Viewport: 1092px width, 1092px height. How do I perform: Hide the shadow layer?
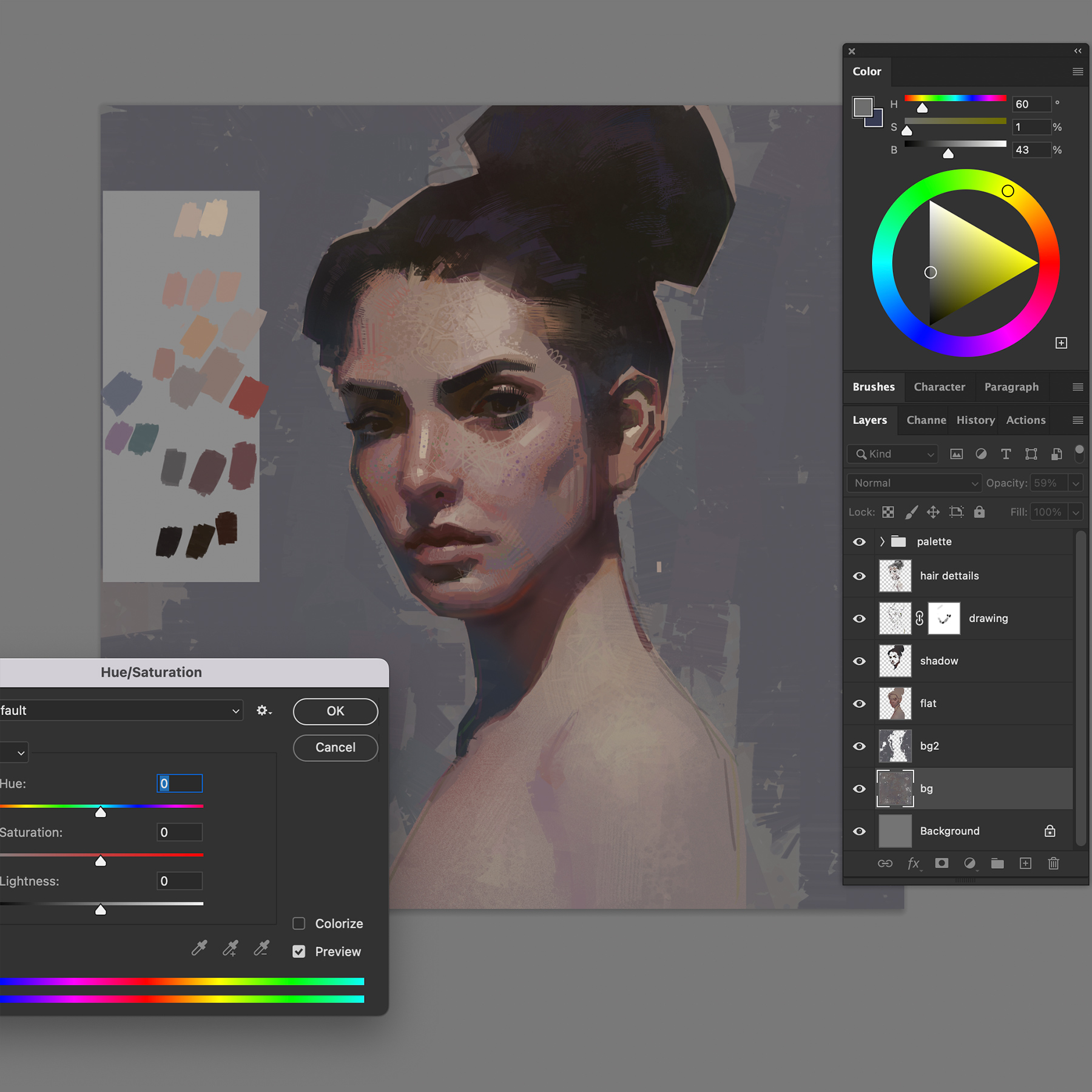[x=859, y=661]
